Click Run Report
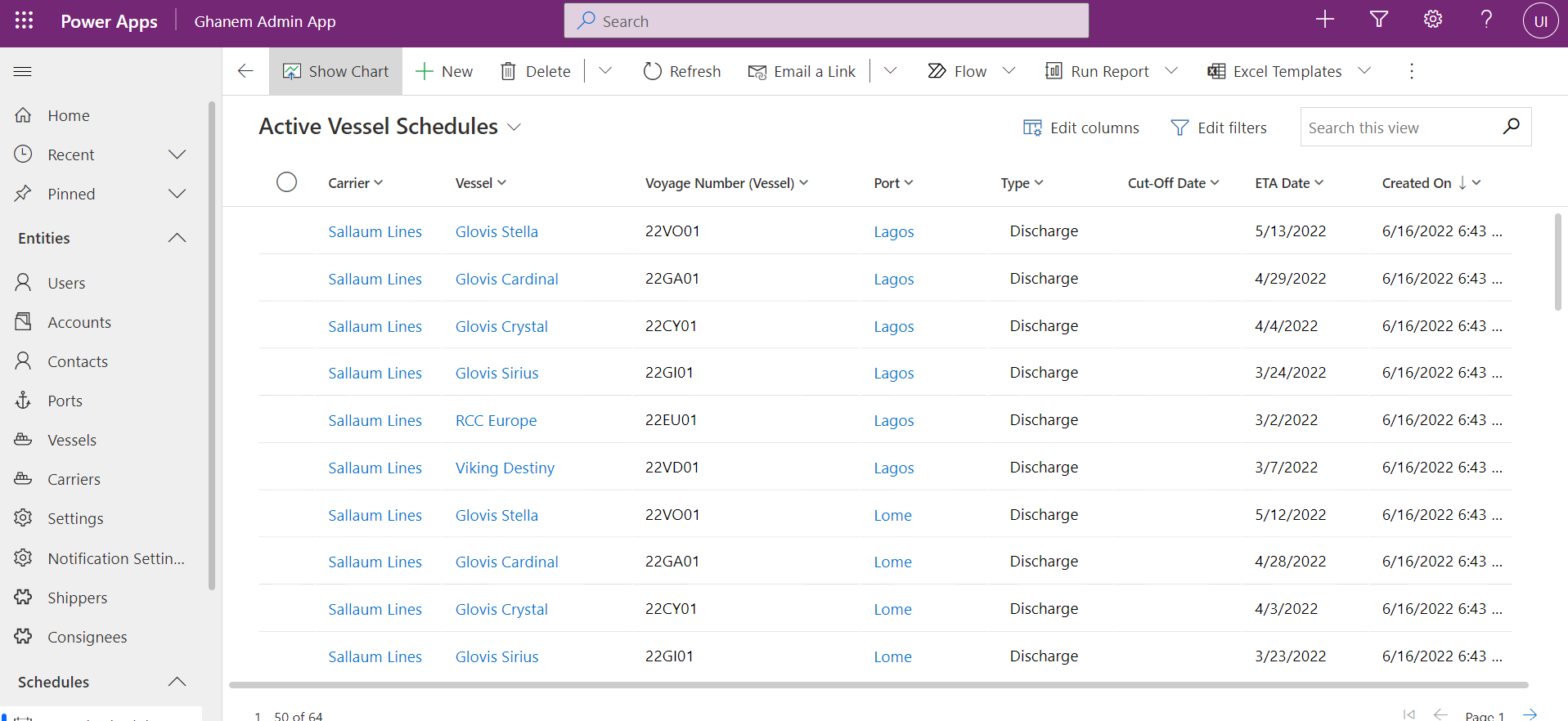 [1097, 71]
